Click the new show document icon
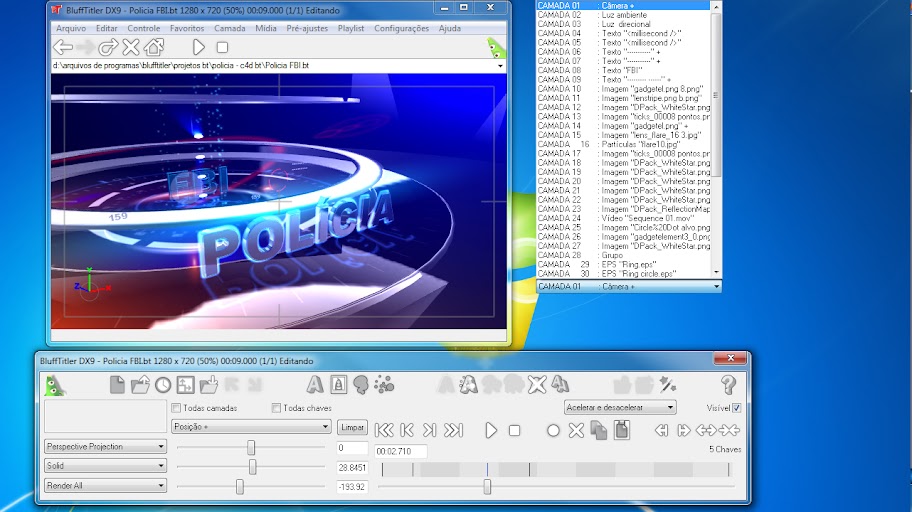 coord(117,384)
